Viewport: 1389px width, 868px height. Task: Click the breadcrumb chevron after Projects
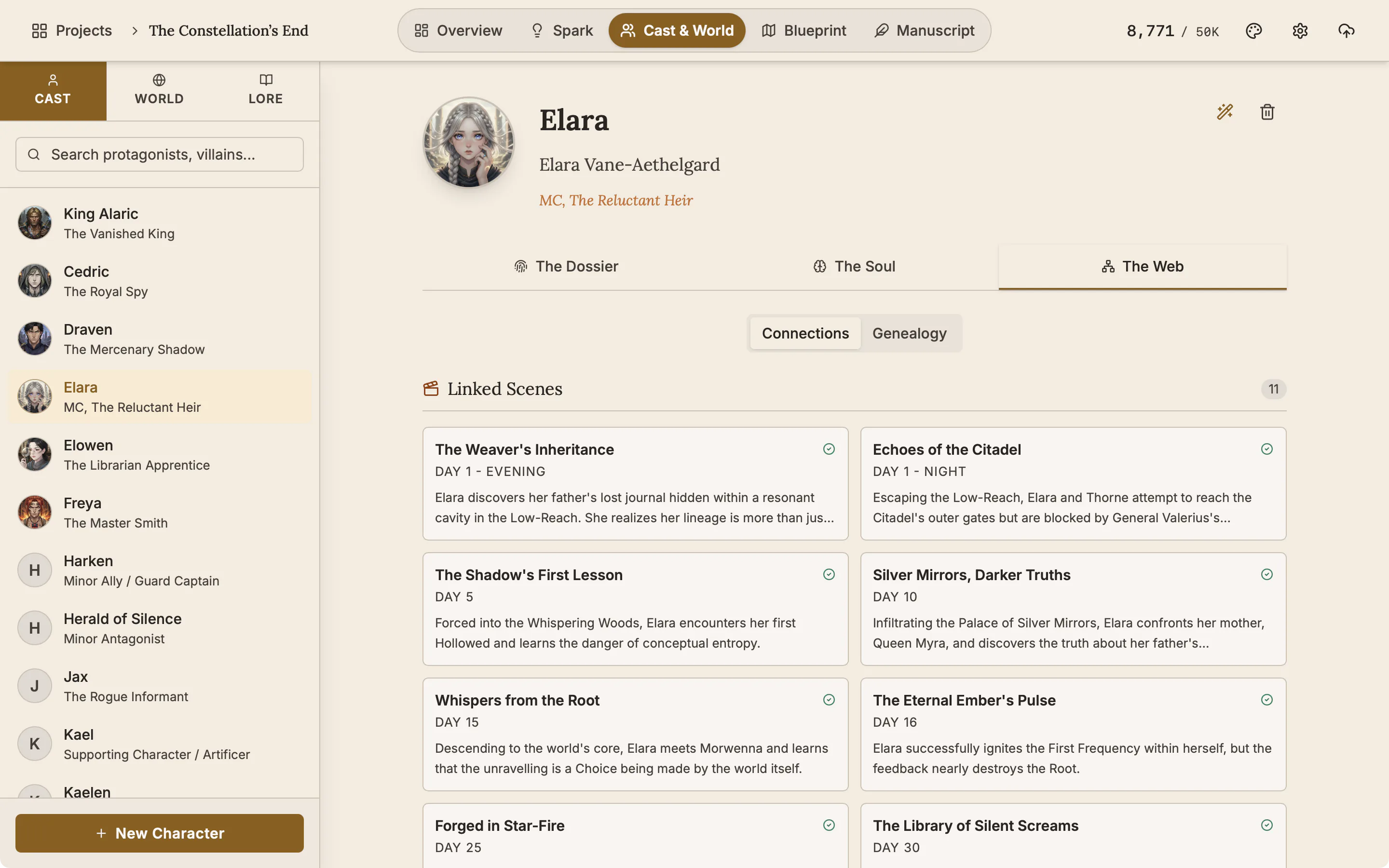click(134, 30)
